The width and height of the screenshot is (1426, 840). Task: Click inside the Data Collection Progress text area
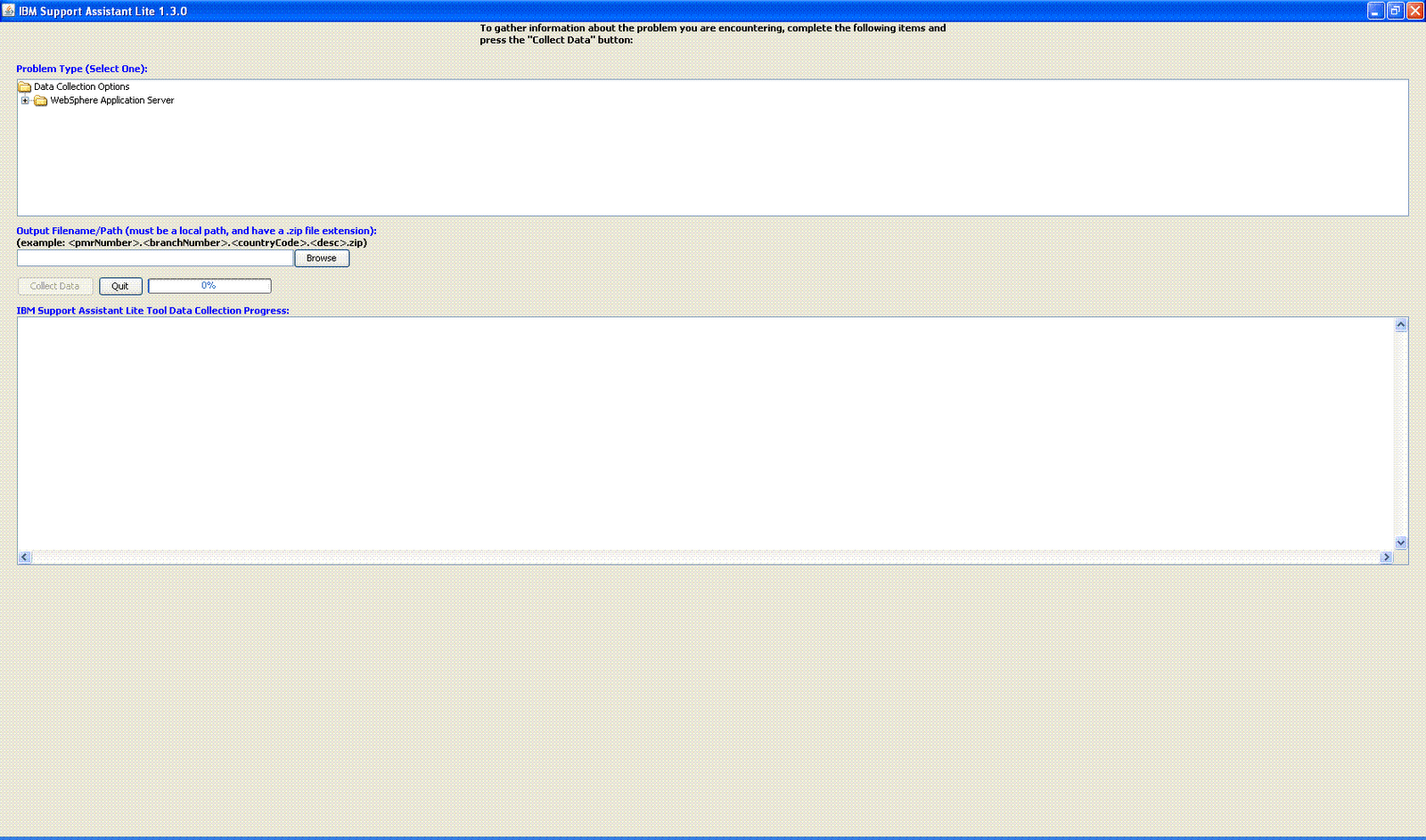coord(705,434)
